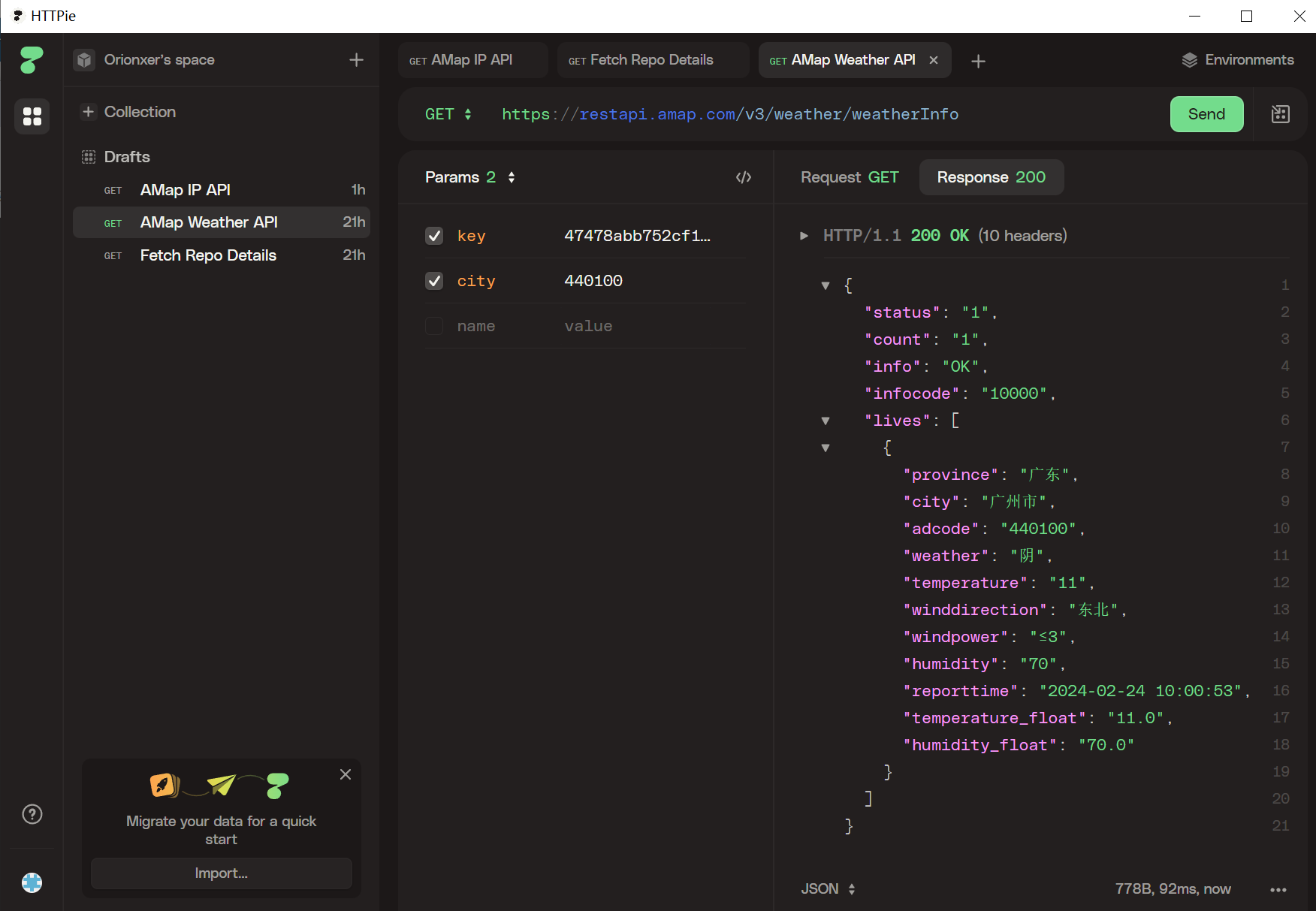This screenshot has height=911, width=1316.
Task: Click the Import... button
Action: click(x=222, y=873)
